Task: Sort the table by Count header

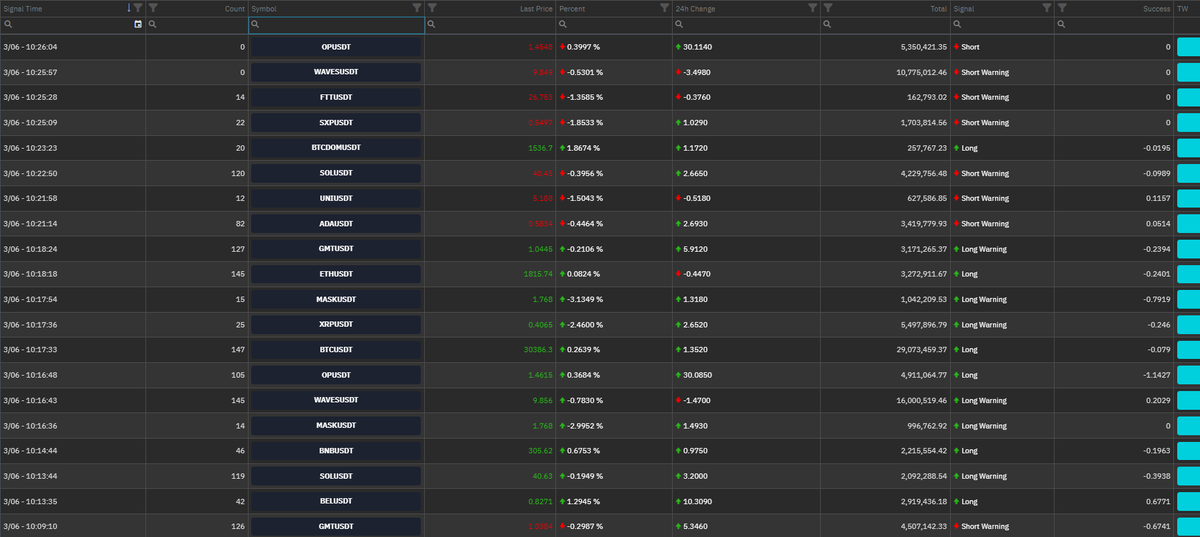Action: tap(233, 8)
